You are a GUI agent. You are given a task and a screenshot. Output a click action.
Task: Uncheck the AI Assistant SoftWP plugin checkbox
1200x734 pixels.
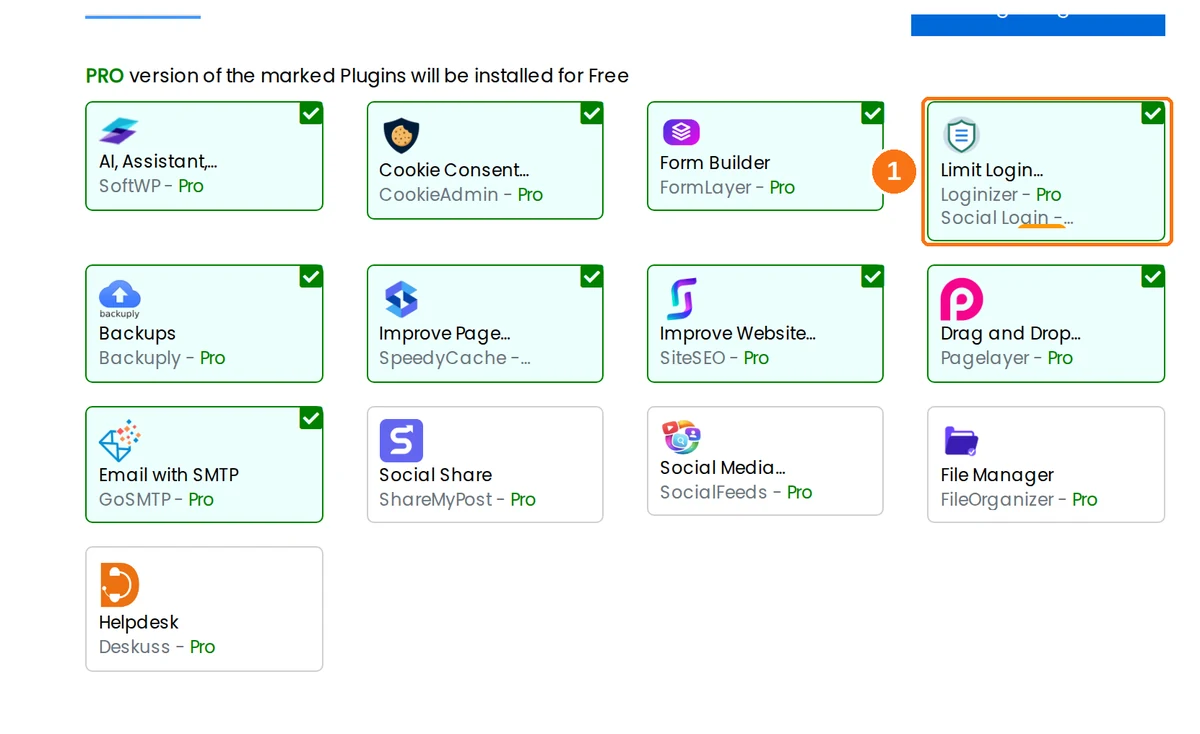click(x=311, y=113)
